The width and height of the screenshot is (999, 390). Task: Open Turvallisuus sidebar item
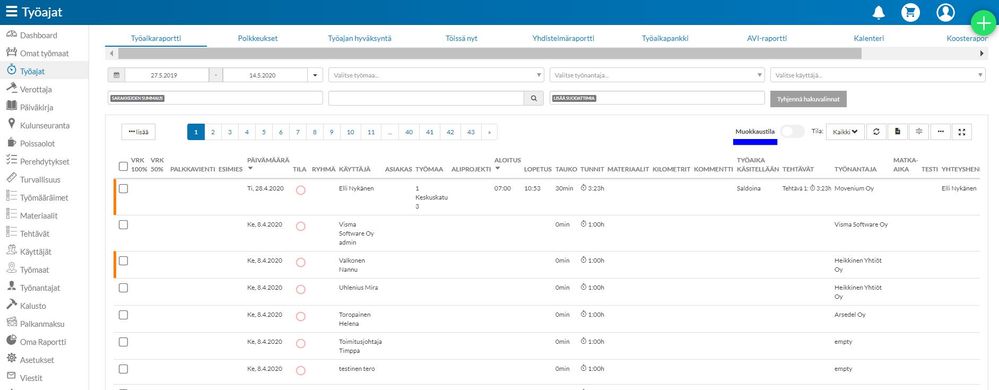click(40, 180)
